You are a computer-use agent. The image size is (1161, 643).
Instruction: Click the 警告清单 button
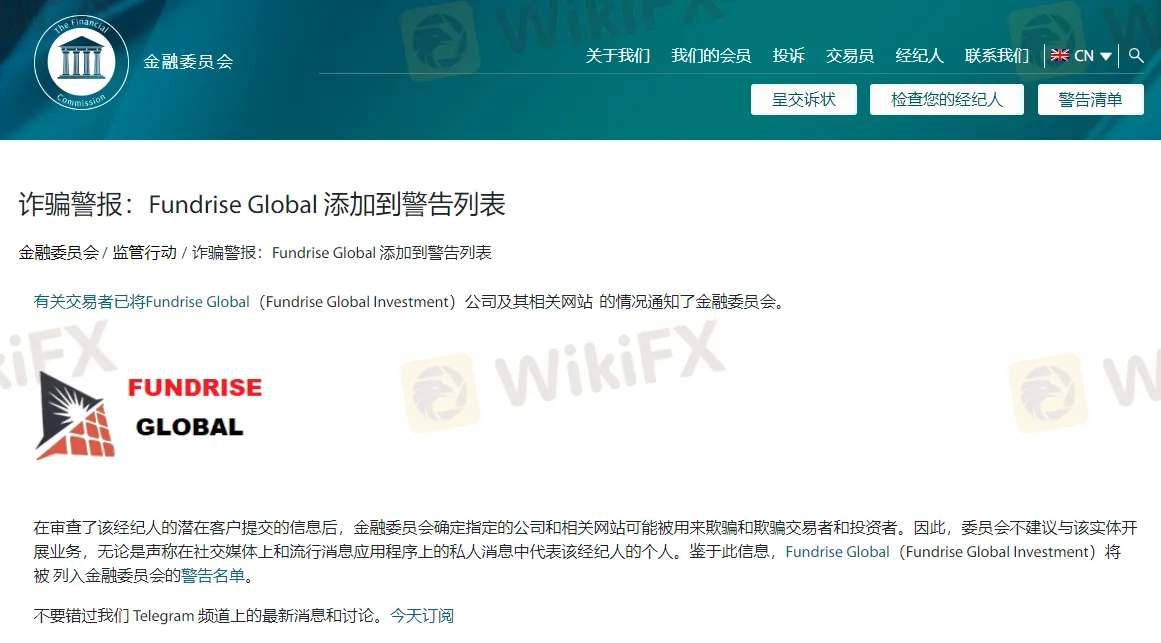[1091, 99]
